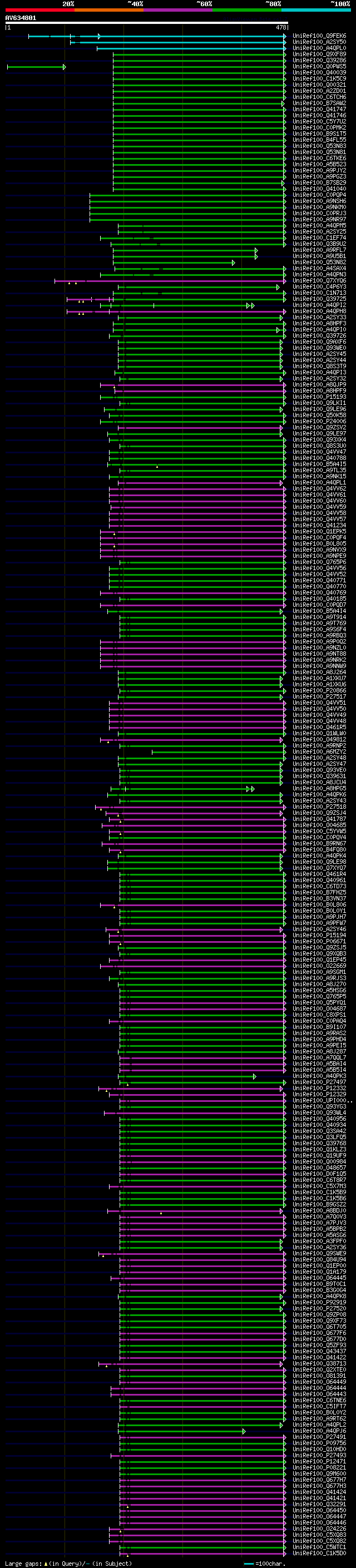356x1568 pixels.
Task: Select hit UniRef100_Q41040
Action: (x=319, y=189)
